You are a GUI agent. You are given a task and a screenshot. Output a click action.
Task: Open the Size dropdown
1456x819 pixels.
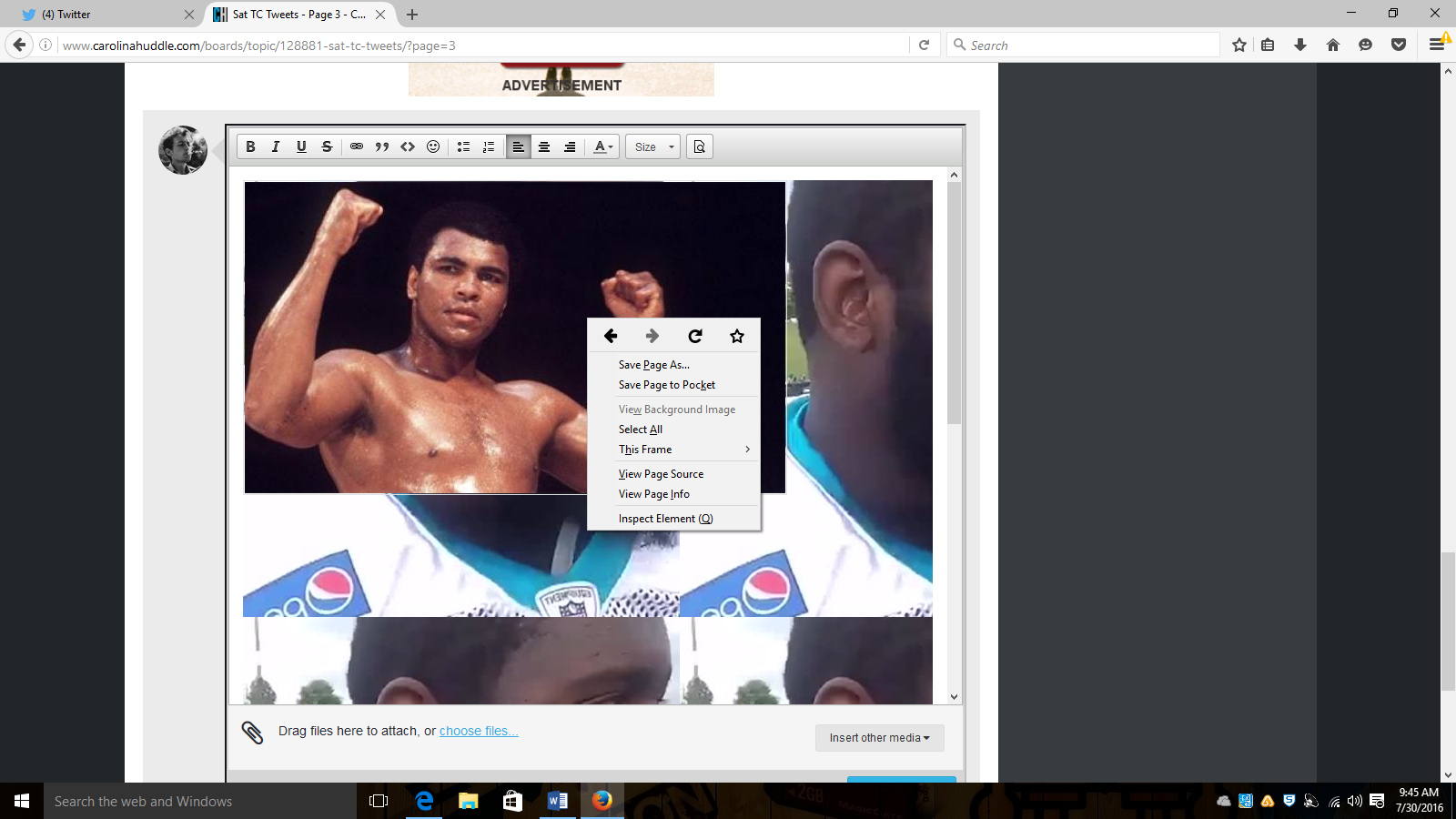point(653,147)
